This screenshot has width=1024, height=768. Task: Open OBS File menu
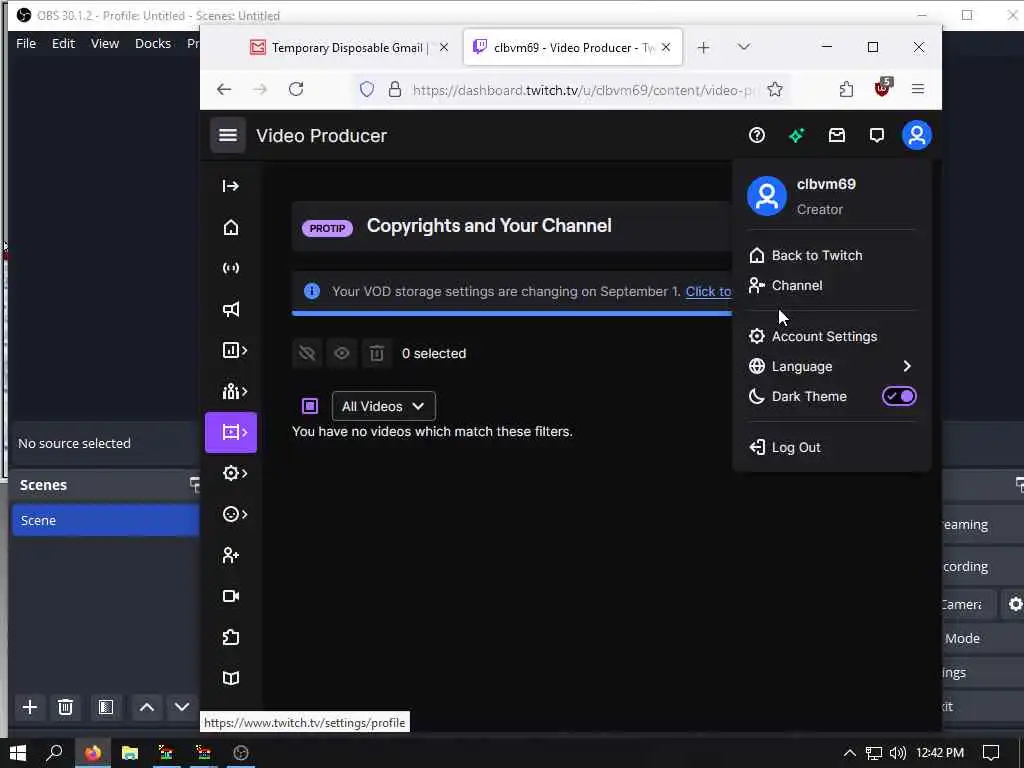point(26,43)
